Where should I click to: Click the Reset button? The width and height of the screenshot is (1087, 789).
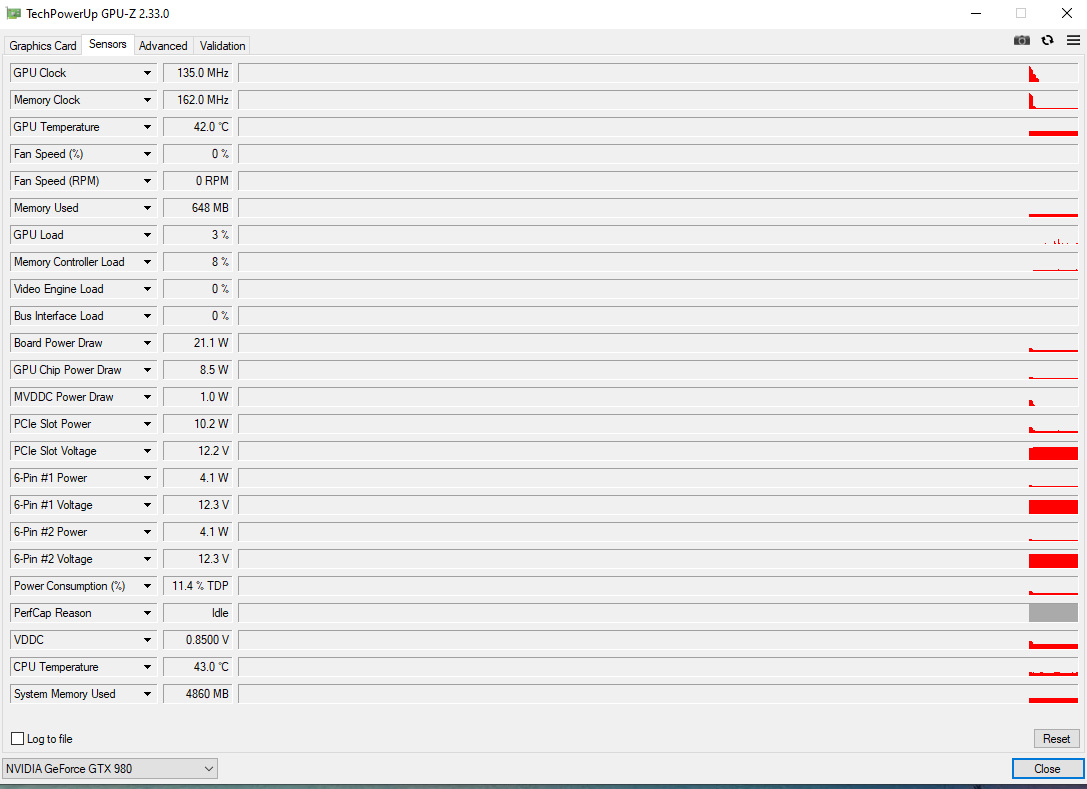click(x=1056, y=739)
